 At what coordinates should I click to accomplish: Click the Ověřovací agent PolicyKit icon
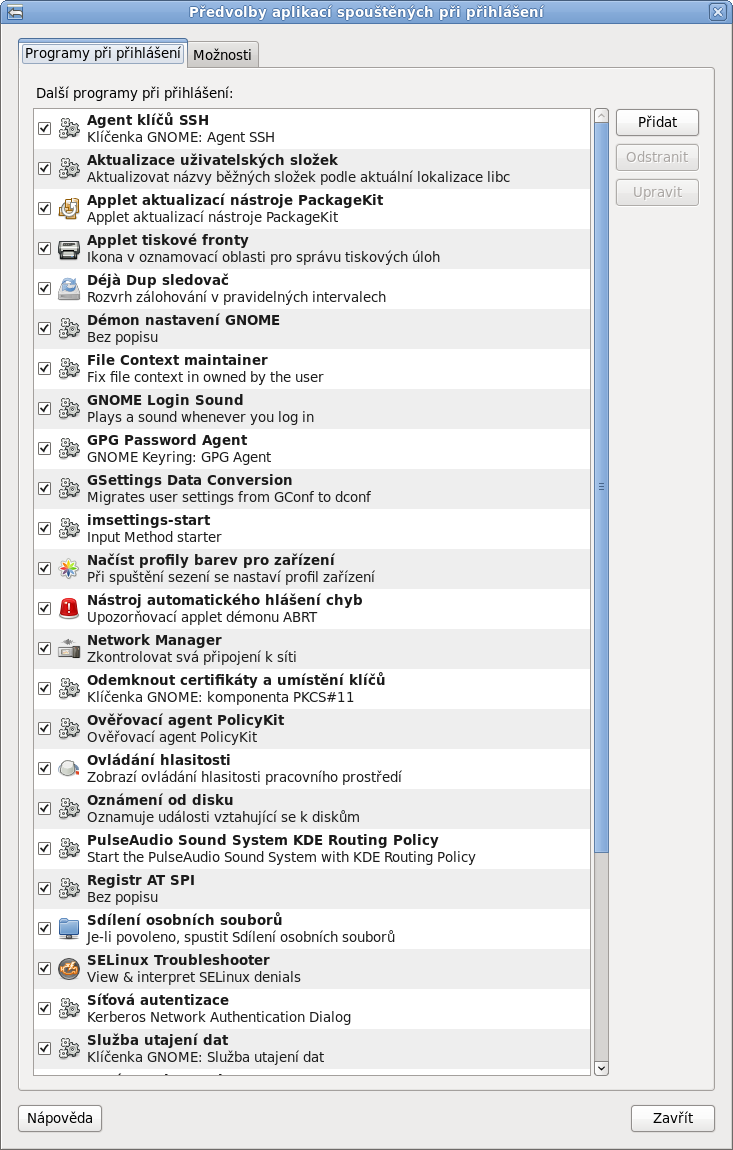69,728
